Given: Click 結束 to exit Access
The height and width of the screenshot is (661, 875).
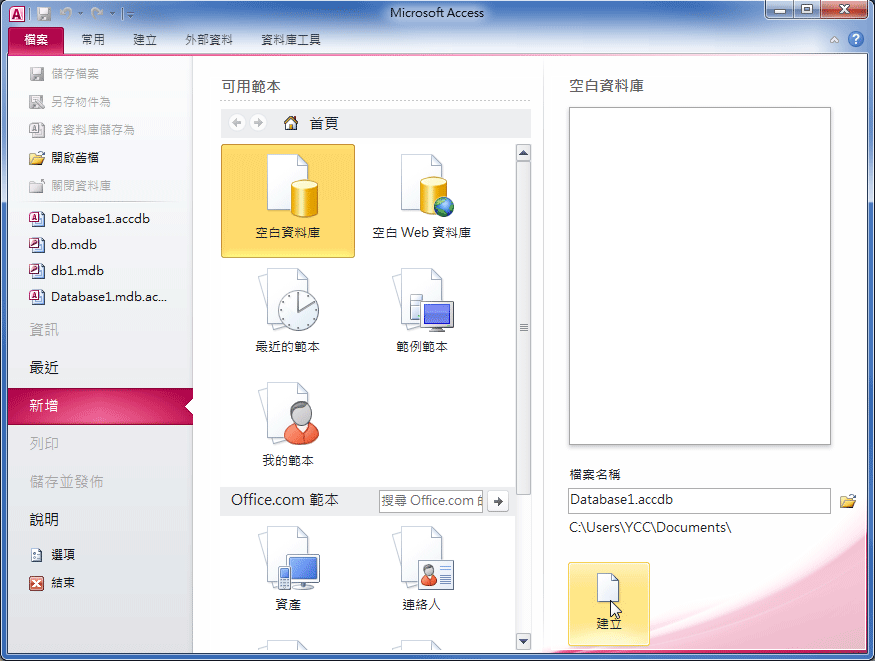Looking at the screenshot, I should 52,583.
